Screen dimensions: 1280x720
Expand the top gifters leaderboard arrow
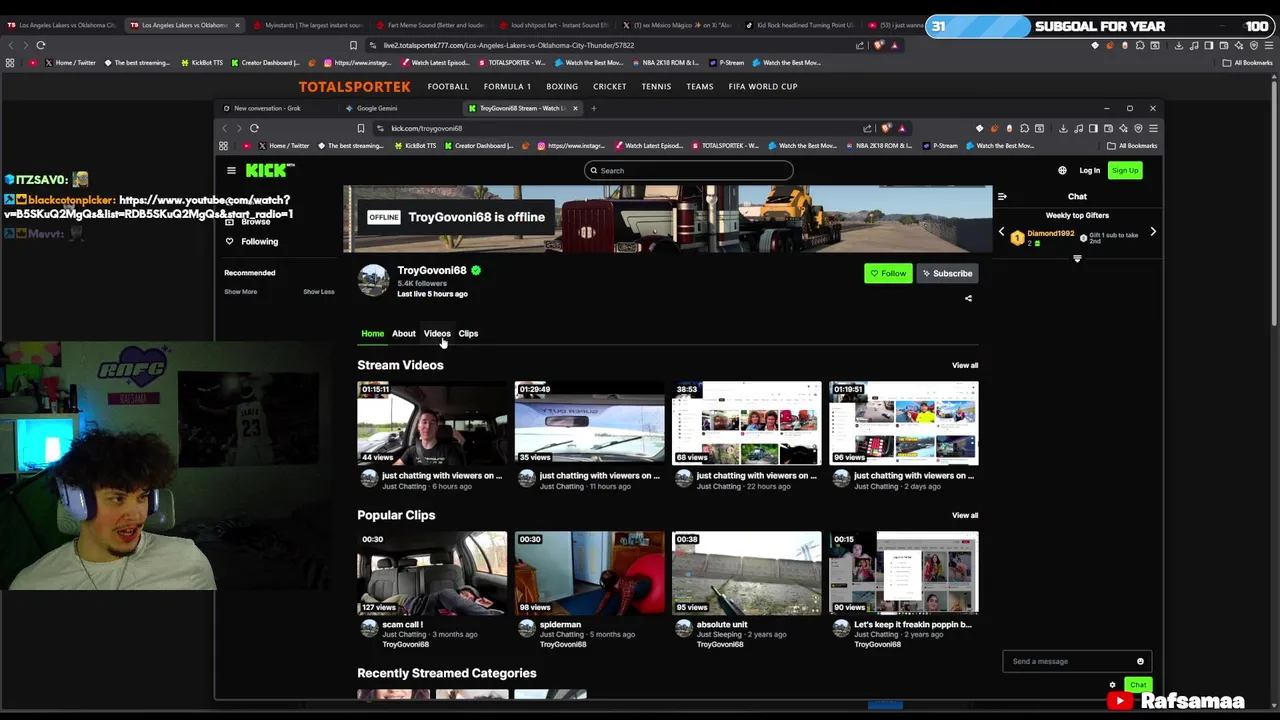click(x=1077, y=259)
